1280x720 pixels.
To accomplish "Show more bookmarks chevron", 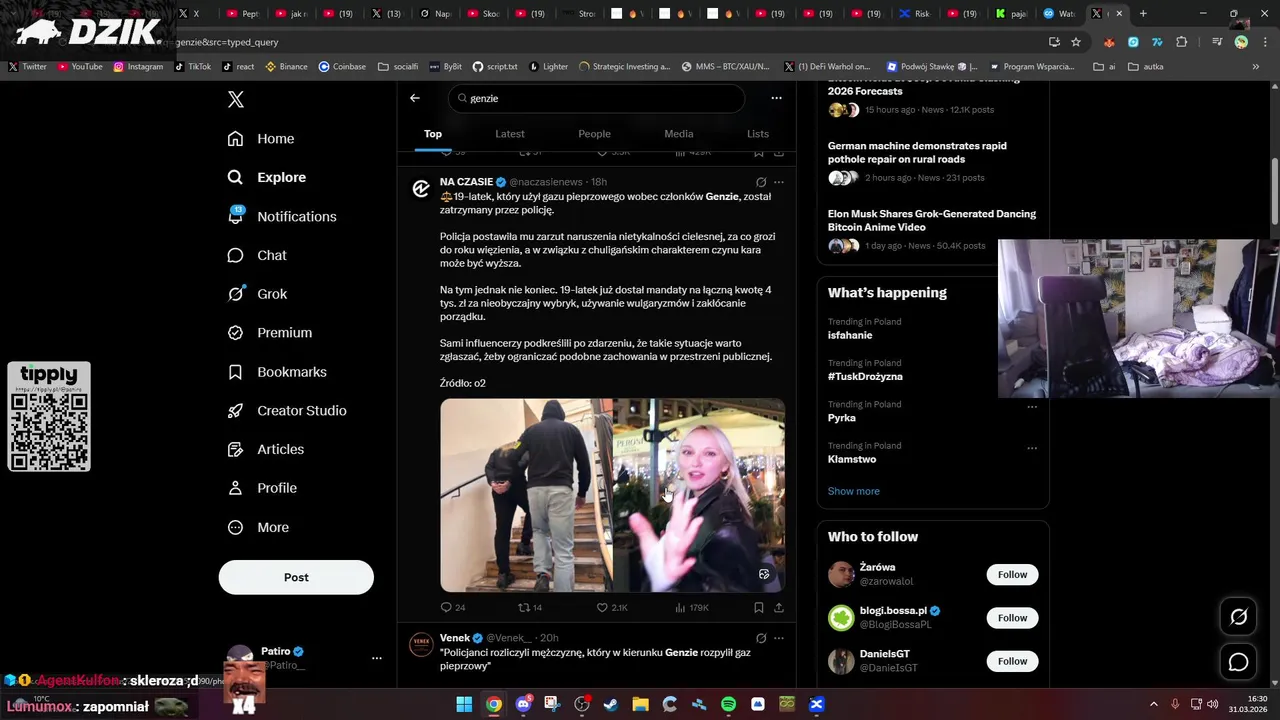I will [1256, 67].
